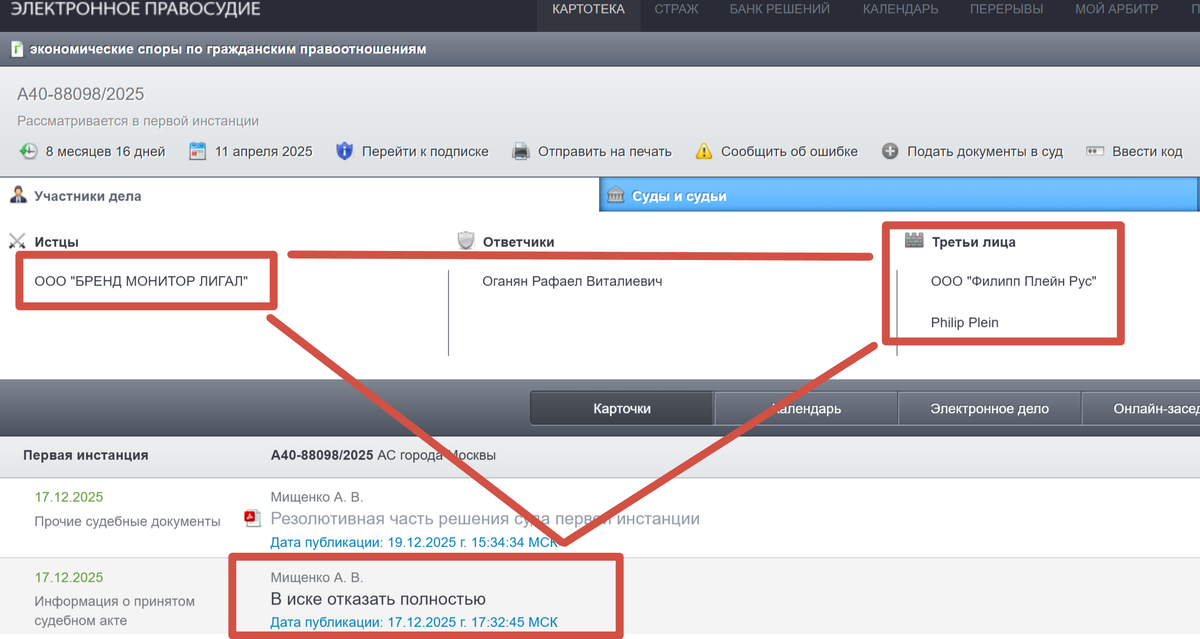Open Мой арбитр in the top menu
Image resolution: width=1200 pixels, height=639 pixels.
coord(1117,10)
